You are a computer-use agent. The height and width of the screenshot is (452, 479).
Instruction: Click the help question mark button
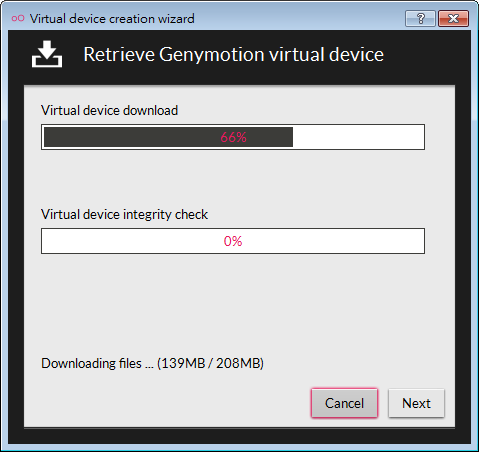420,18
